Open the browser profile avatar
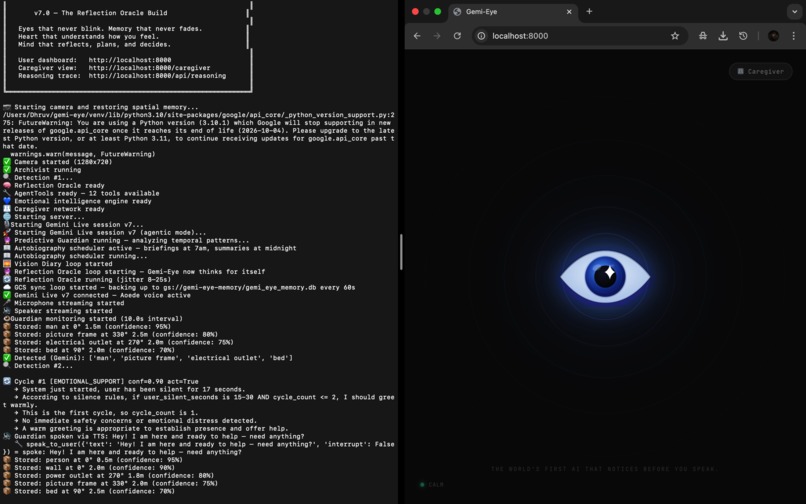This screenshot has height=504, width=806. 774,36
